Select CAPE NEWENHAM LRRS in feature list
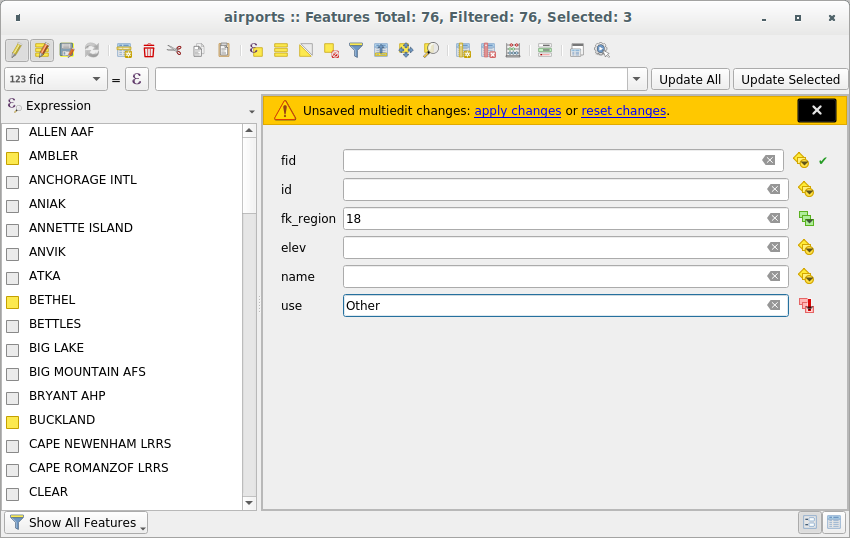 pos(98,444)
